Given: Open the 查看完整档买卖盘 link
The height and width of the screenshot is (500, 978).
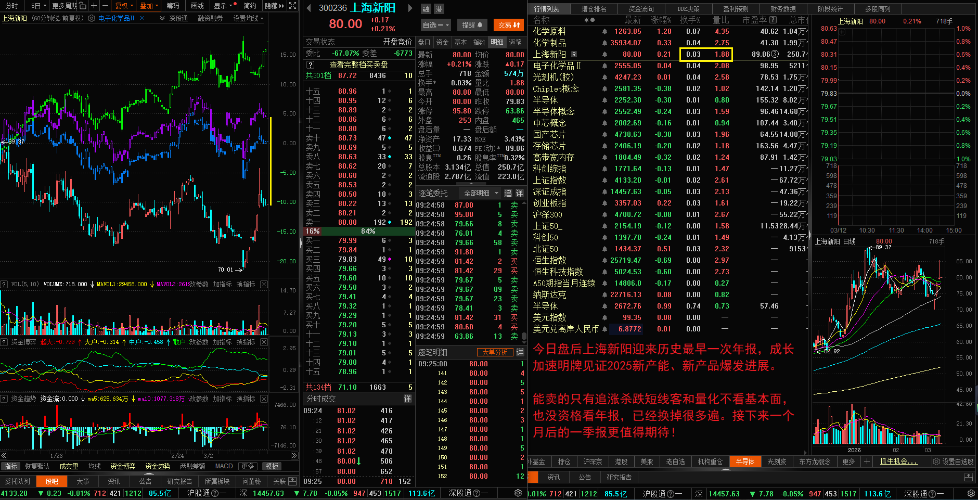Looking at the screenshot, I should 359,64.
